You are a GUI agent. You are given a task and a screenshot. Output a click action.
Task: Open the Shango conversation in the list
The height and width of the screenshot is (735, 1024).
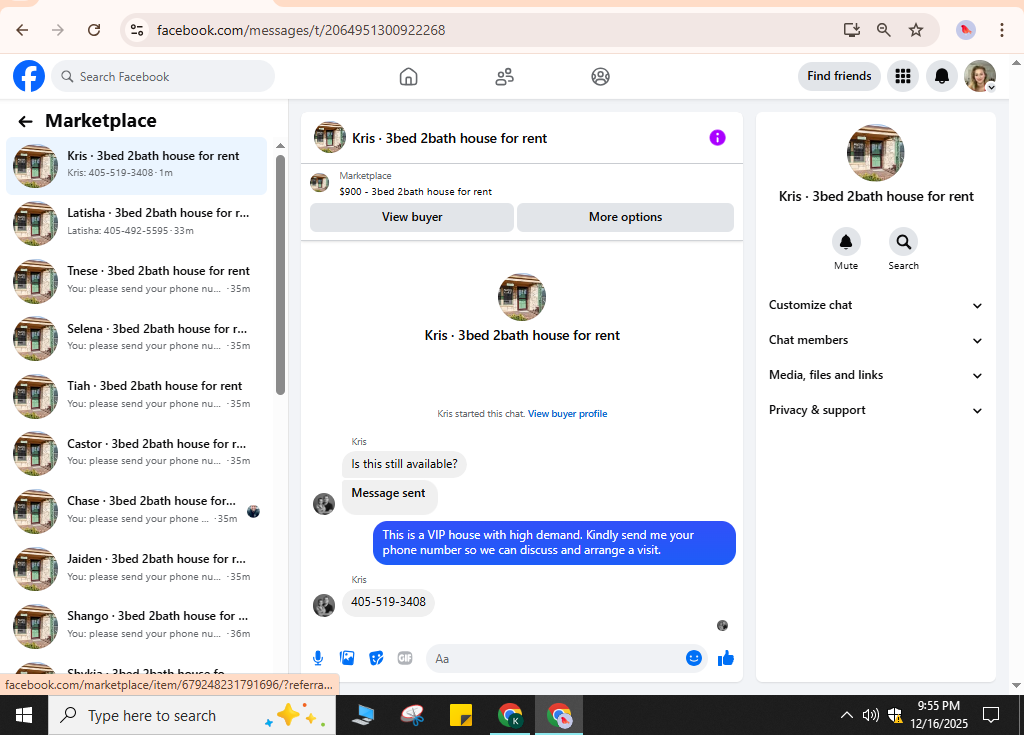click(136, 626)
